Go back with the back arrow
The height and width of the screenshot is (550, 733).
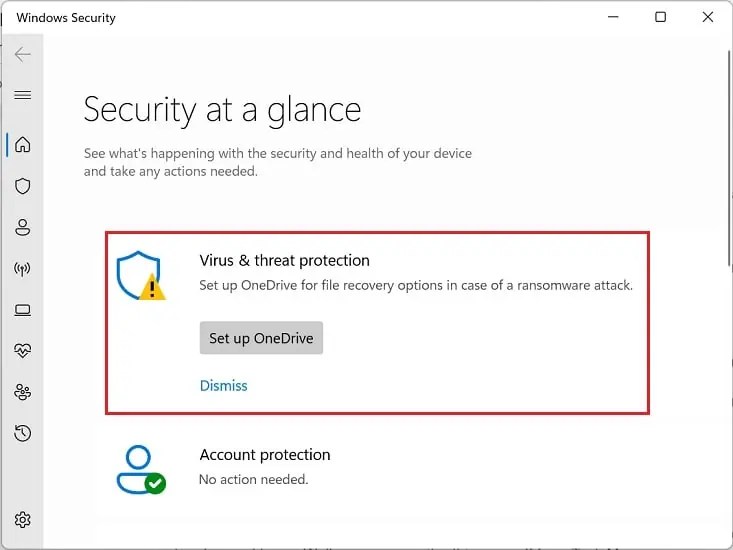tap(22, 55)
